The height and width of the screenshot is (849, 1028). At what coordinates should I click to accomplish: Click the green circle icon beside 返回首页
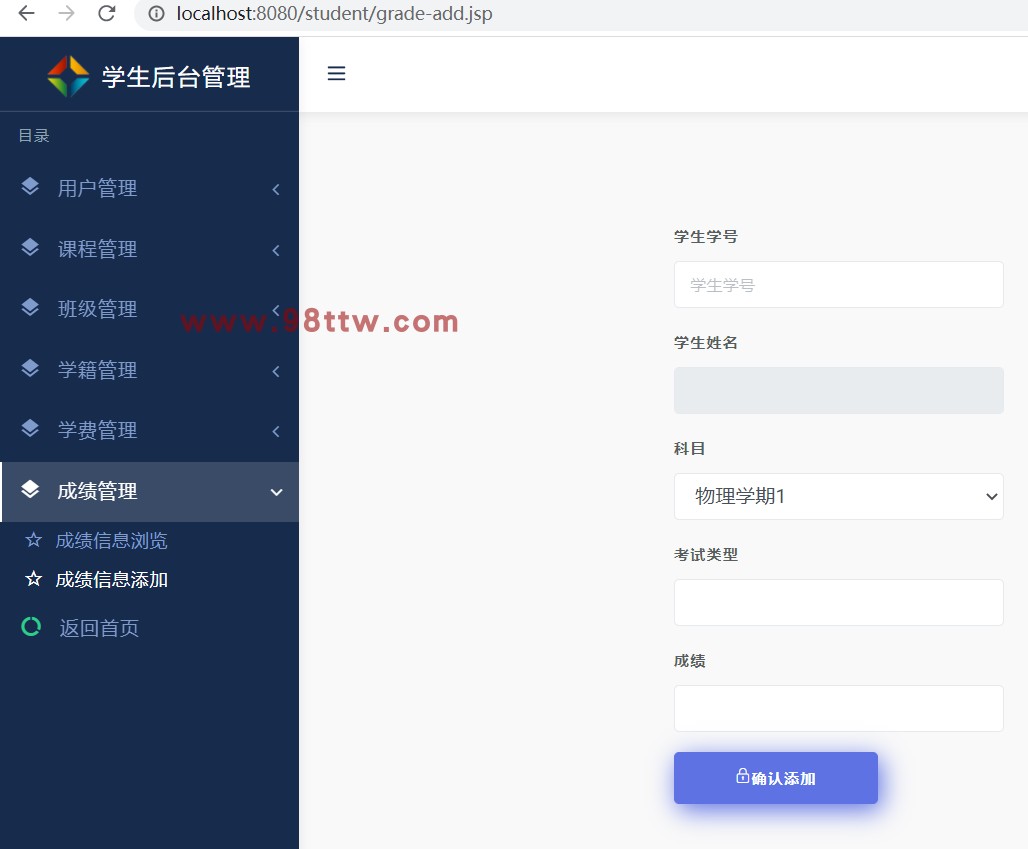click(x=31, y=627)
